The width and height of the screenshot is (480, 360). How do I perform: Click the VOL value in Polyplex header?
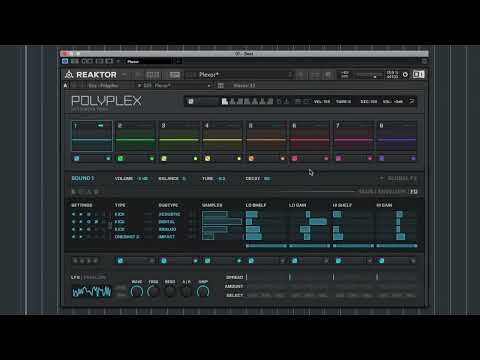[x=393, y=101]
